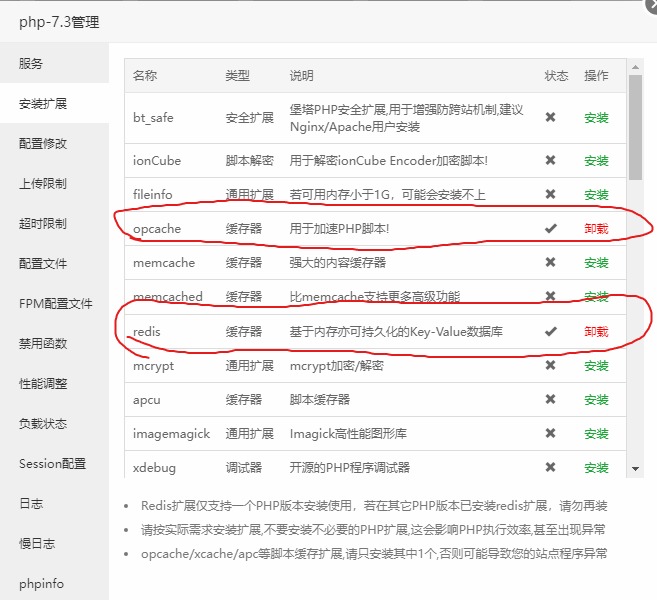Select the opcache extension name
This screenshot has width=657, height=600.
click(x=157, y=229)
